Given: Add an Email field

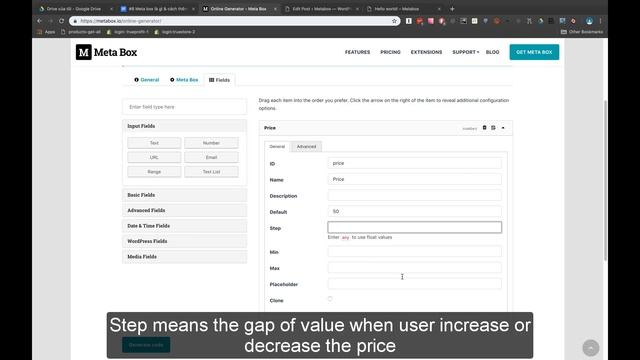Looking at the screenshot, I should click(x=211, y=157).
